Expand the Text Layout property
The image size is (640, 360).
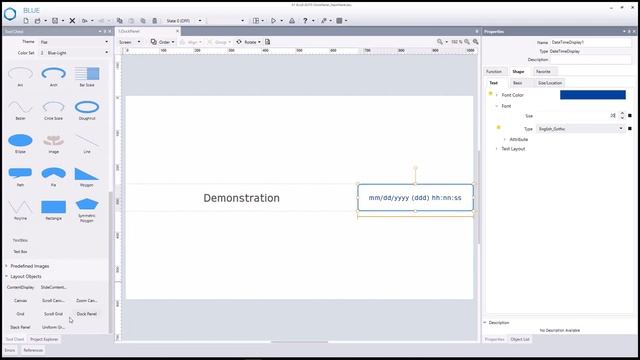pyautogui.click(x=497, y=149)
